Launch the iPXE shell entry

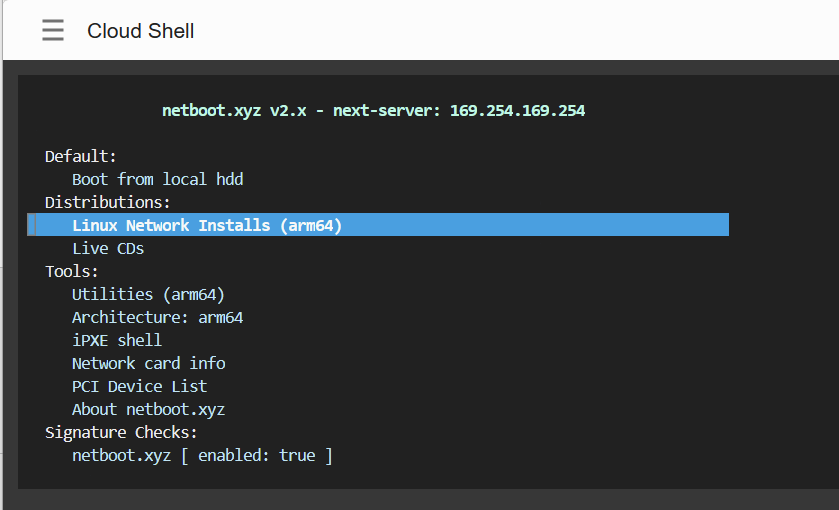(x=116, y=341)
